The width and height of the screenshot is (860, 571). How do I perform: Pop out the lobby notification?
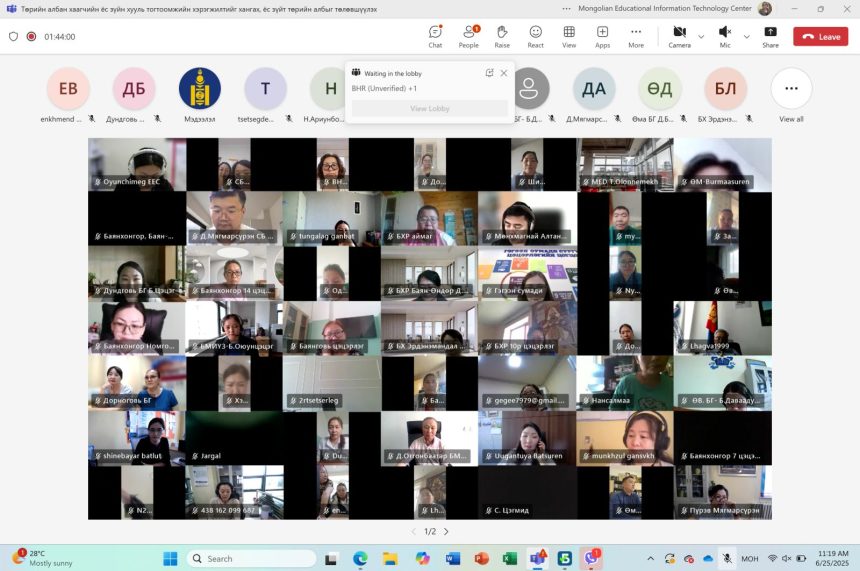(x=490, y=73)
